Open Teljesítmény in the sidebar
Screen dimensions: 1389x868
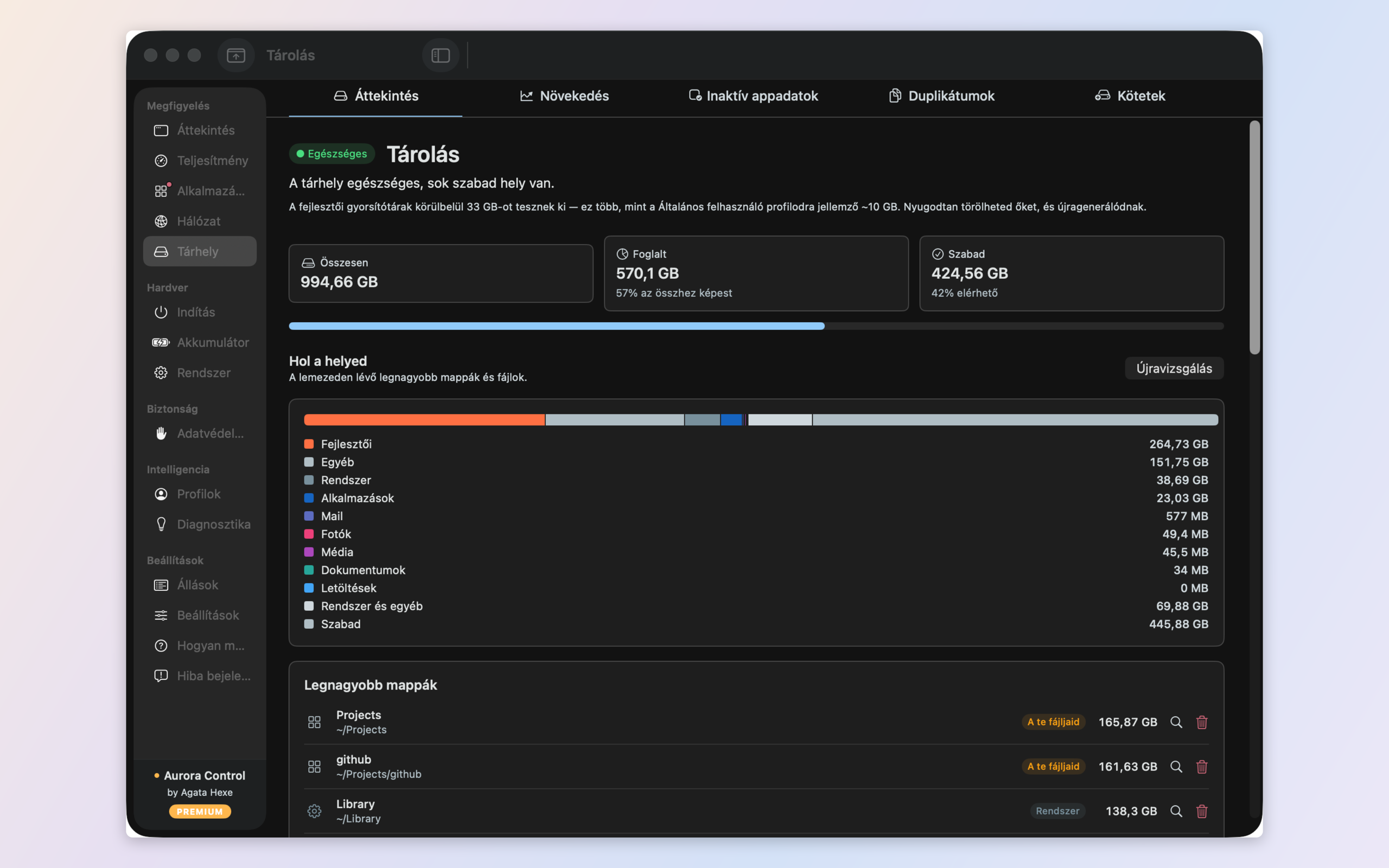click(200, 161)
